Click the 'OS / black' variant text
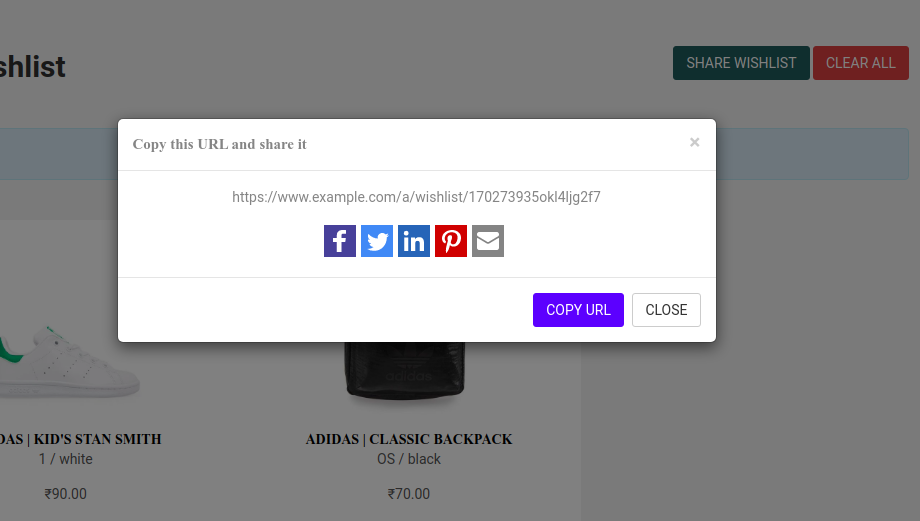 (409, 459)
